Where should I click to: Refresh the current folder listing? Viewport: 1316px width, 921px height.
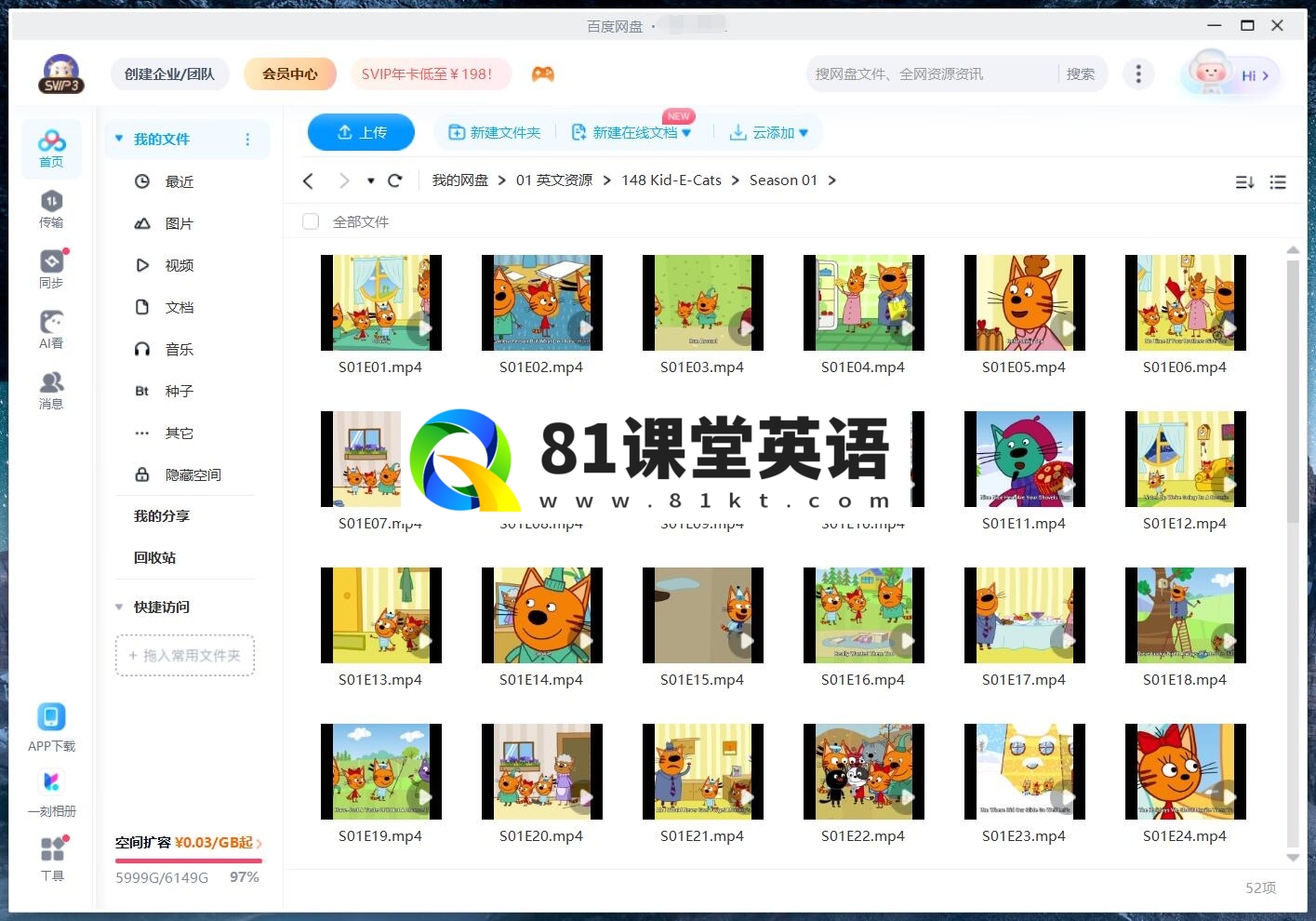[394, 180]
